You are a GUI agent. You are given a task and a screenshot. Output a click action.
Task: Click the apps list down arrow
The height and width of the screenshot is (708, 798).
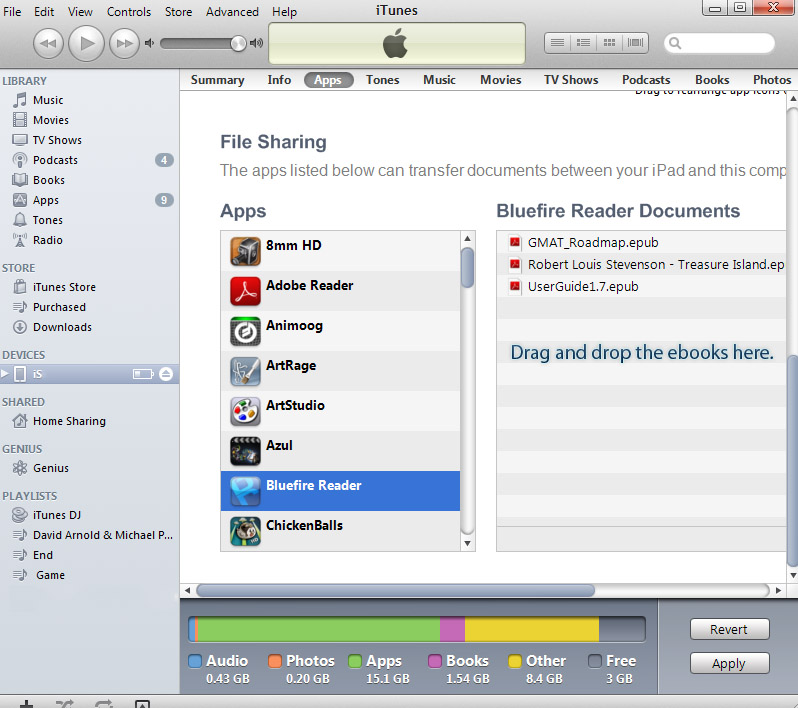pyautogui.click(x=467, y=544)
